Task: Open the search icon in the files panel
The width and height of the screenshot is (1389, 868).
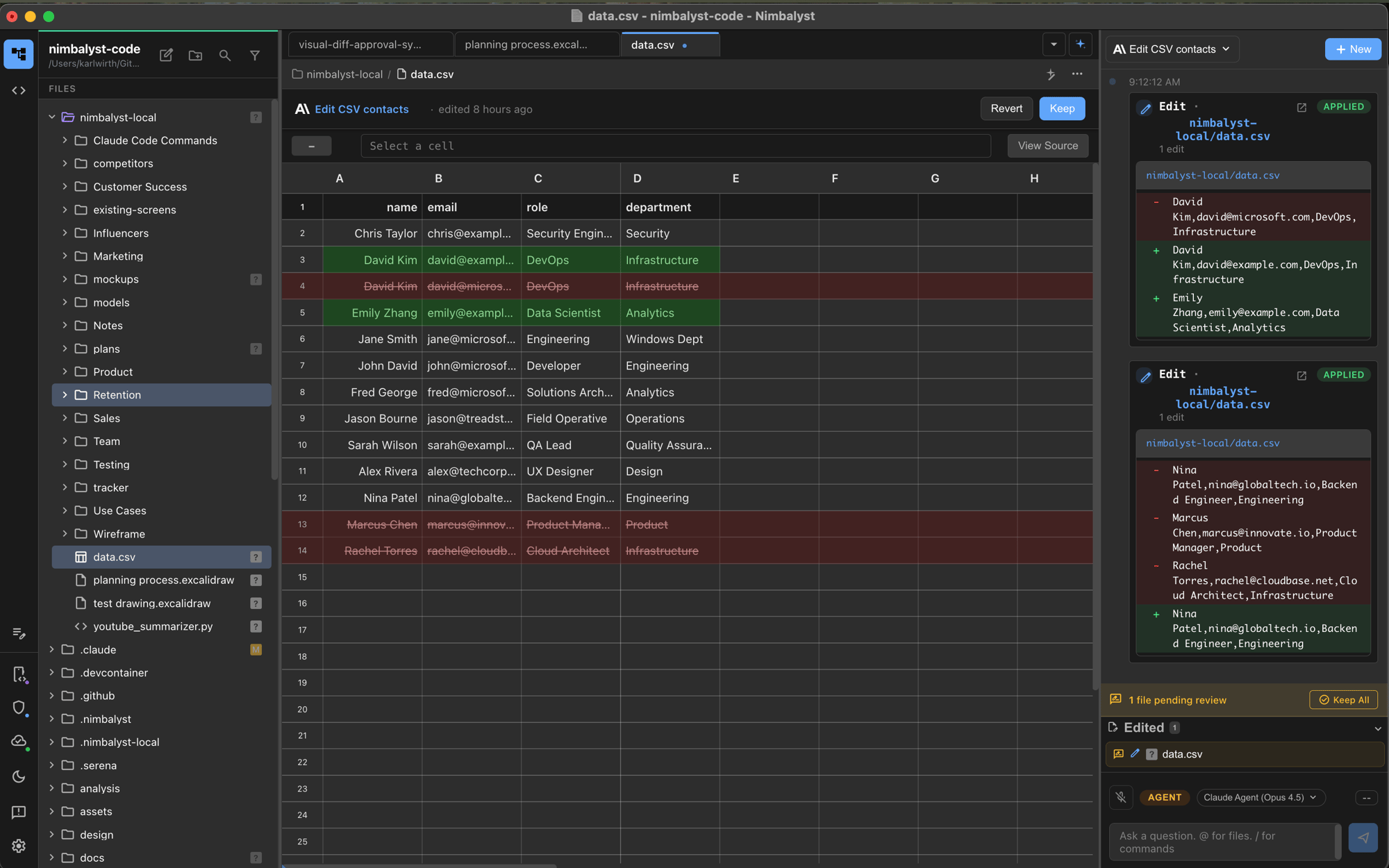Action: (x=224, y=55)
